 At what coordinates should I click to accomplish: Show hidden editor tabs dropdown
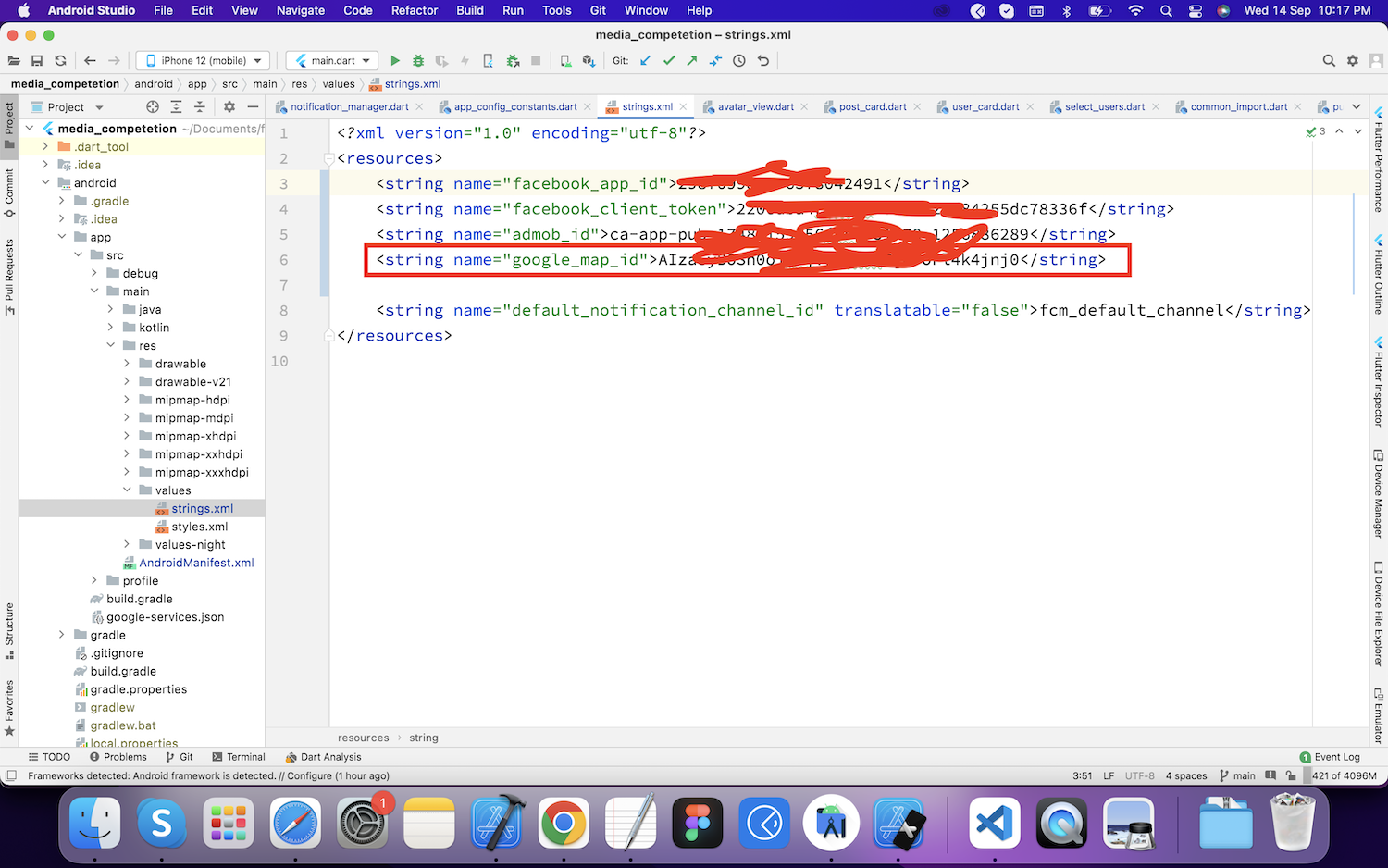click(x=1357, y=107)
